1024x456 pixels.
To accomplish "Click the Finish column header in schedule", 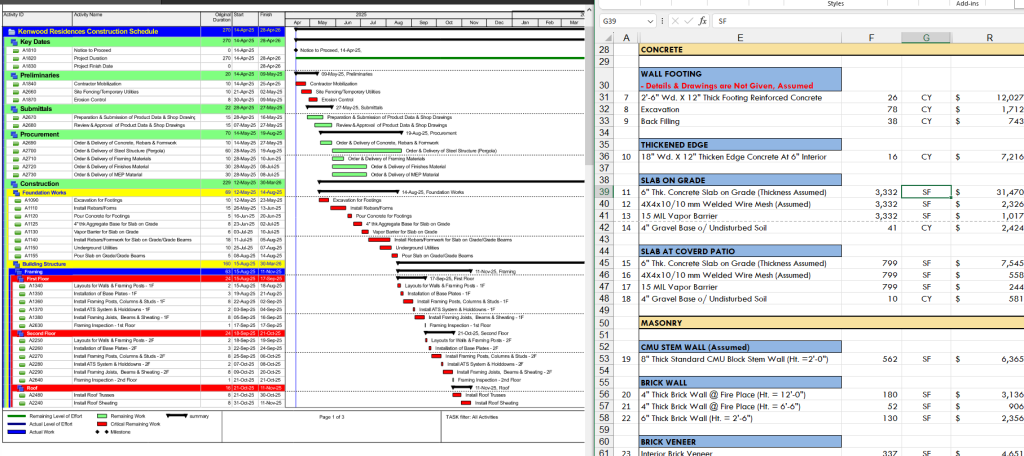I will pyautogui.click(x=270, y=17).
